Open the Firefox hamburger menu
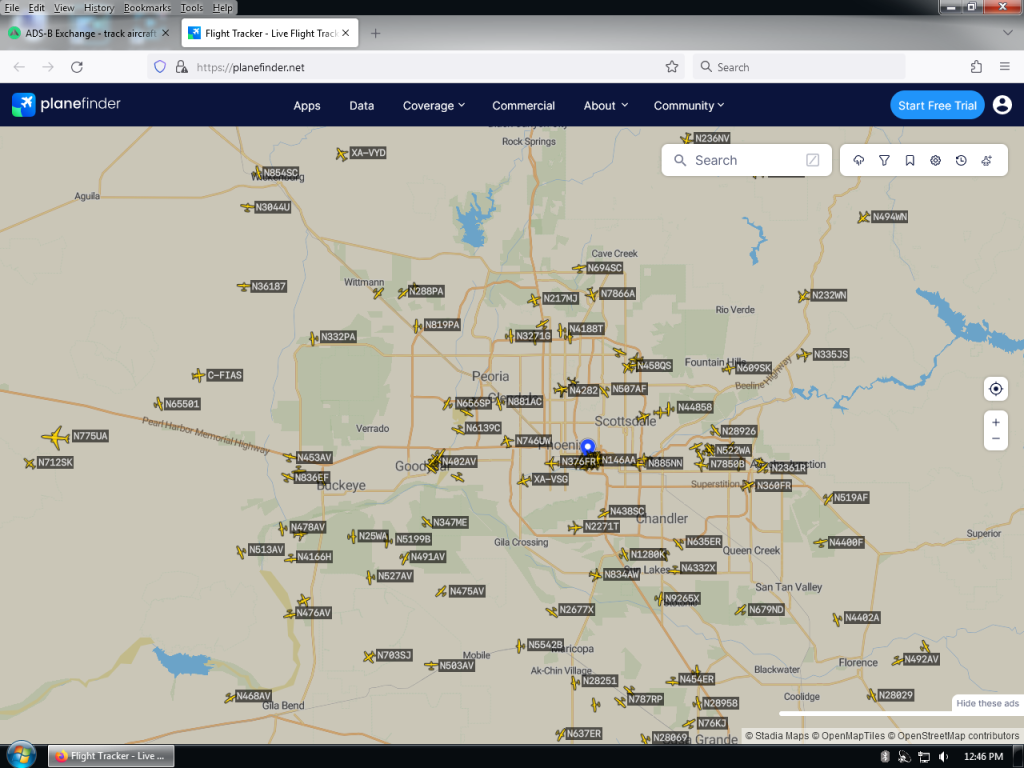This screenshot has height=768, width=1024. pos(1004,67)
